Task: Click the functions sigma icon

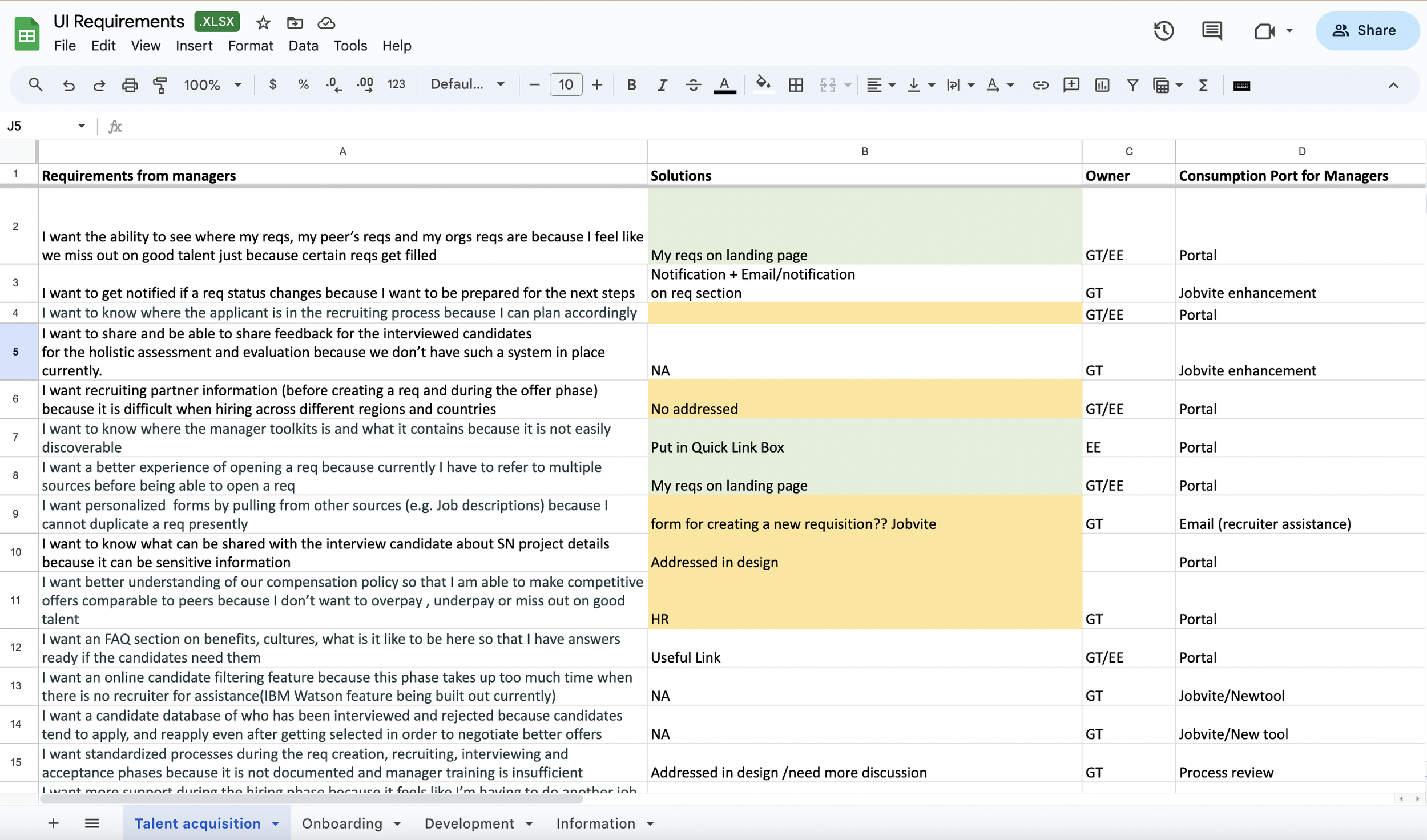Action: click(x=1203, y=85)
